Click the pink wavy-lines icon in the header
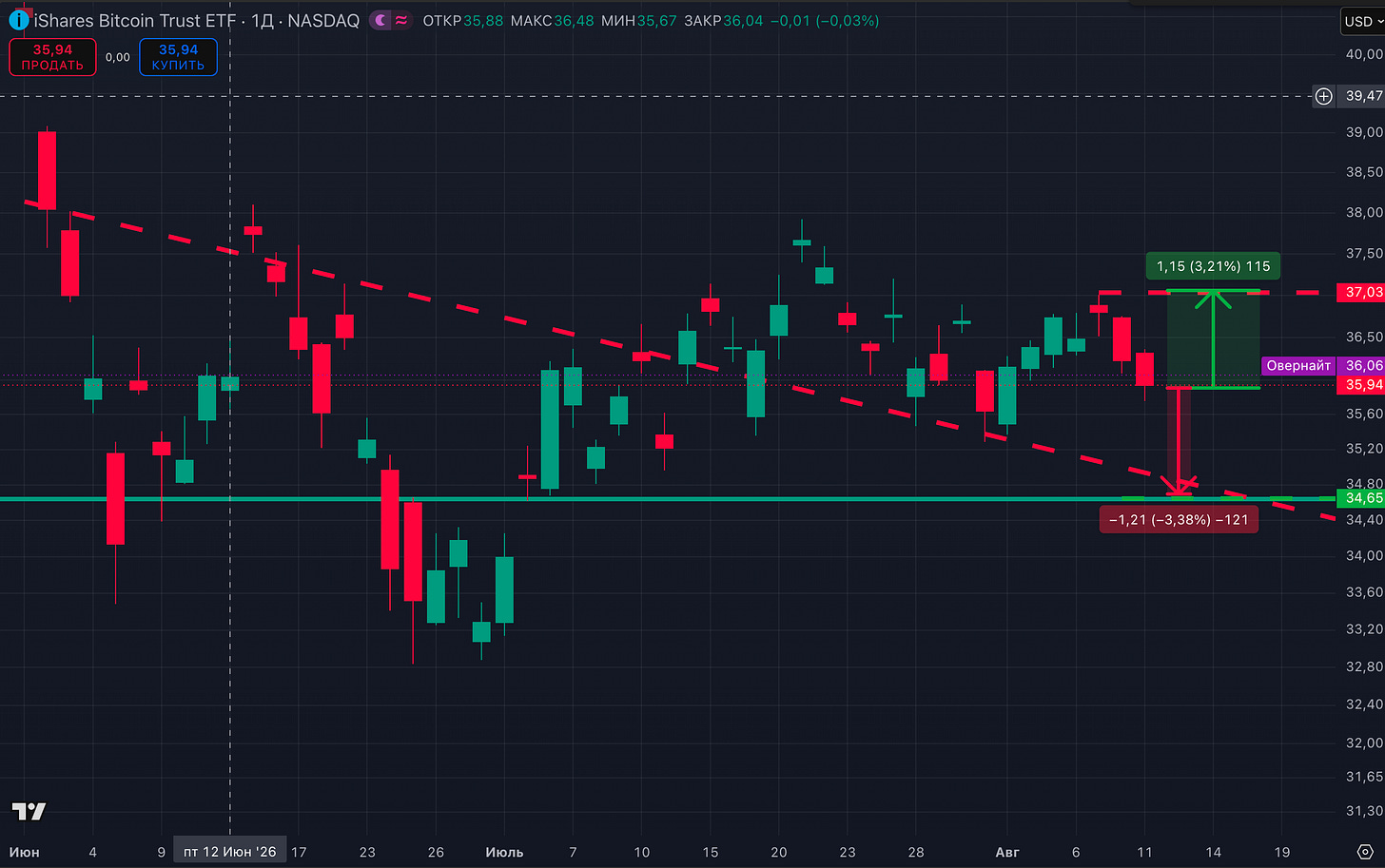The image size is (1385, 868). click(x=402, y=20)
